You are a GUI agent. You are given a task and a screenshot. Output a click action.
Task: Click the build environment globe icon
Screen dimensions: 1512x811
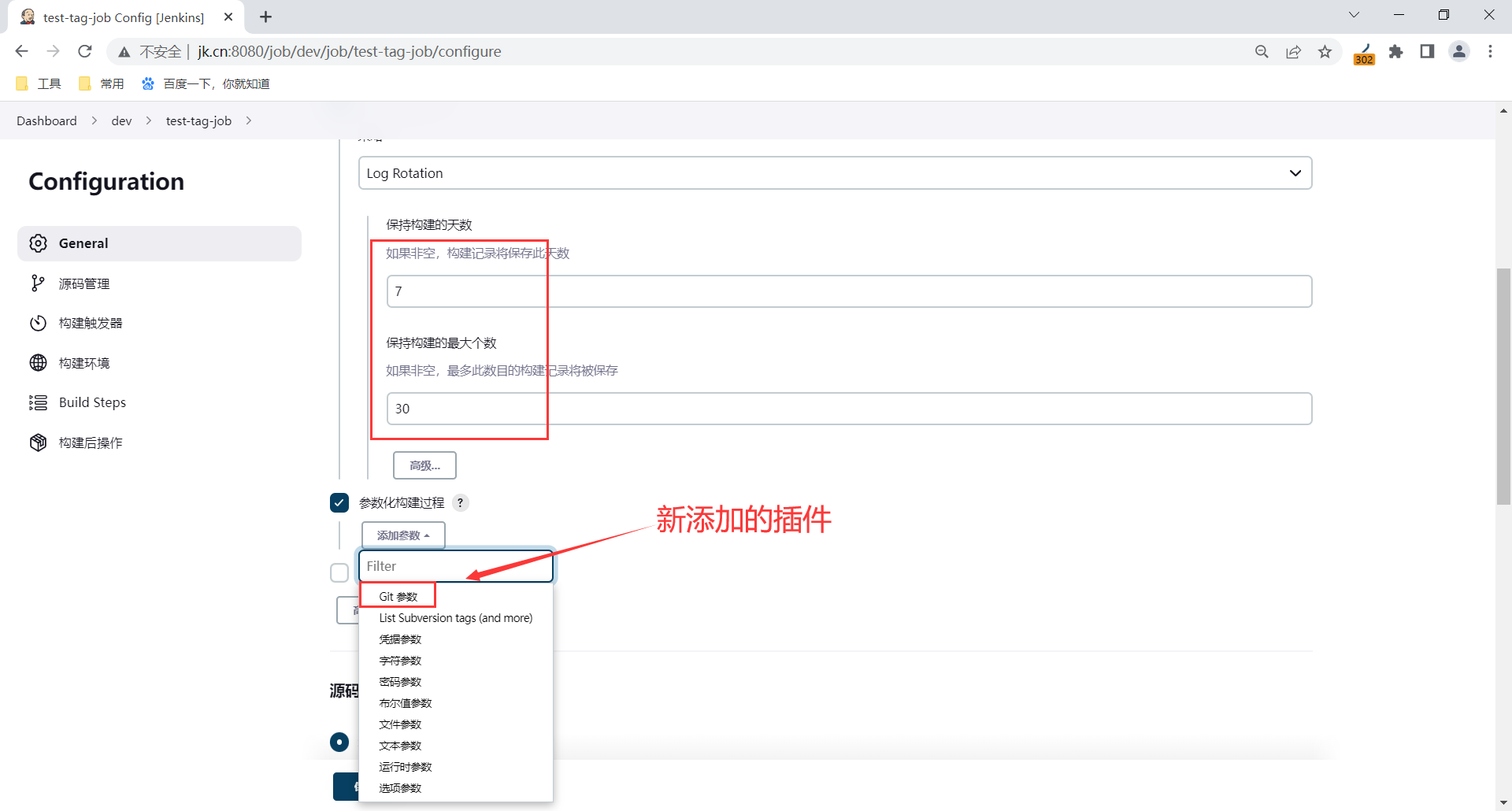point(38,363)
